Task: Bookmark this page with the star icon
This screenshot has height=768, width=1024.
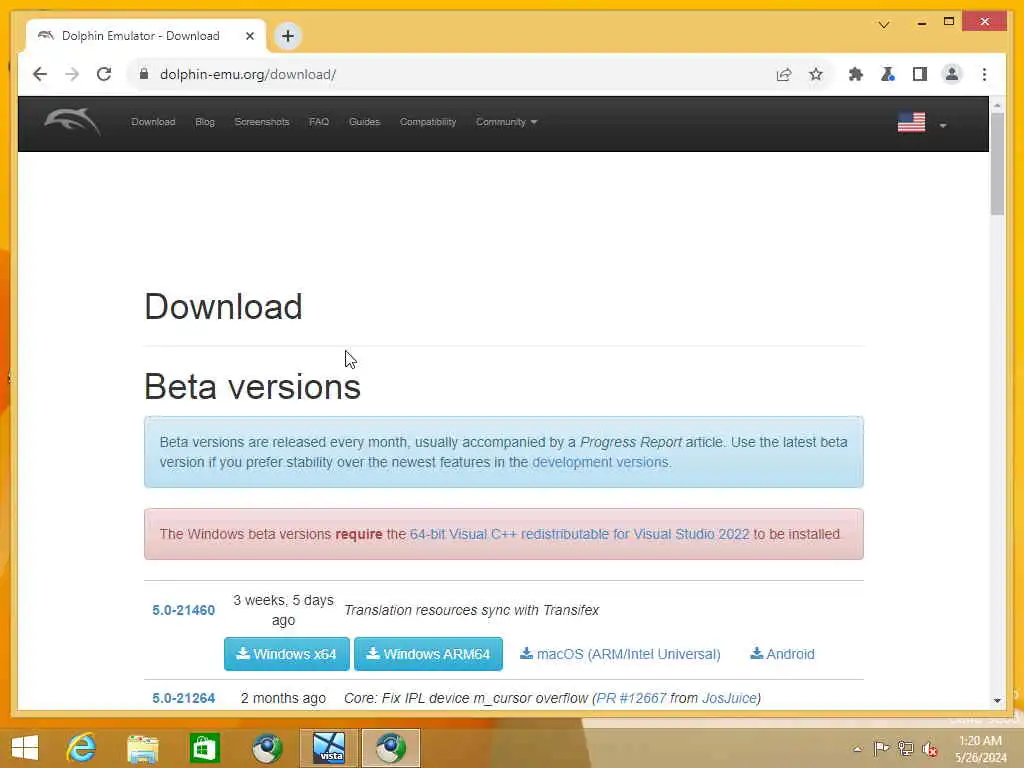Action: pyautogui.click(x=816, y=74)
